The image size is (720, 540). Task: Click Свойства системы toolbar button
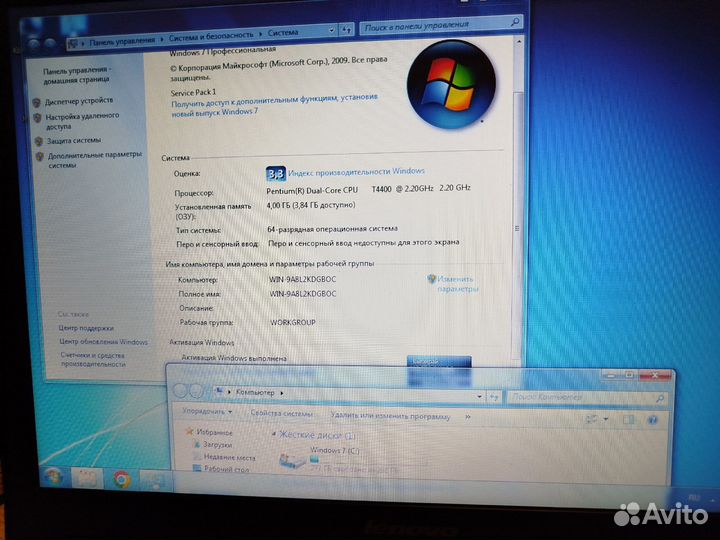coord(281,413)
